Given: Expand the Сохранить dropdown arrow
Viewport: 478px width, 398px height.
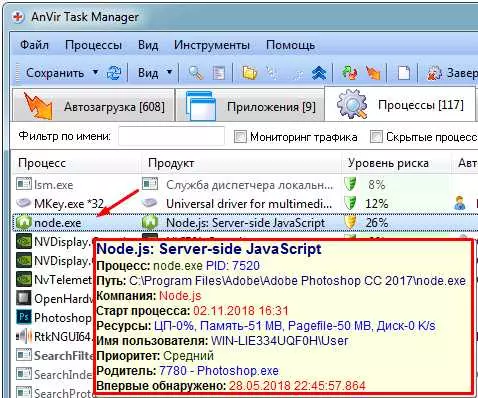Looking at the screenshot, I should [95, 72].
